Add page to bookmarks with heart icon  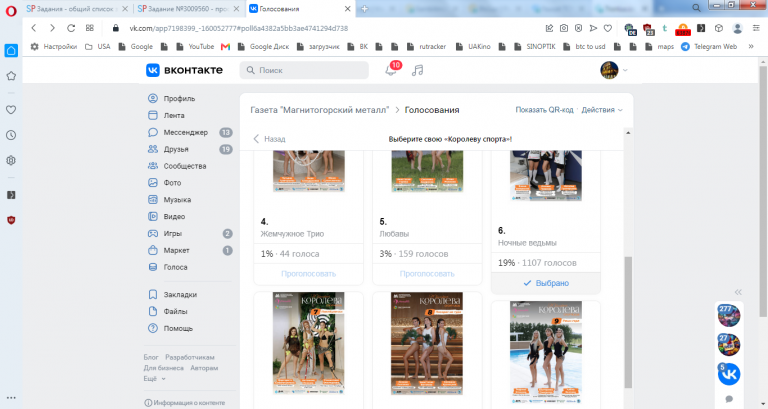coord(608,28)
